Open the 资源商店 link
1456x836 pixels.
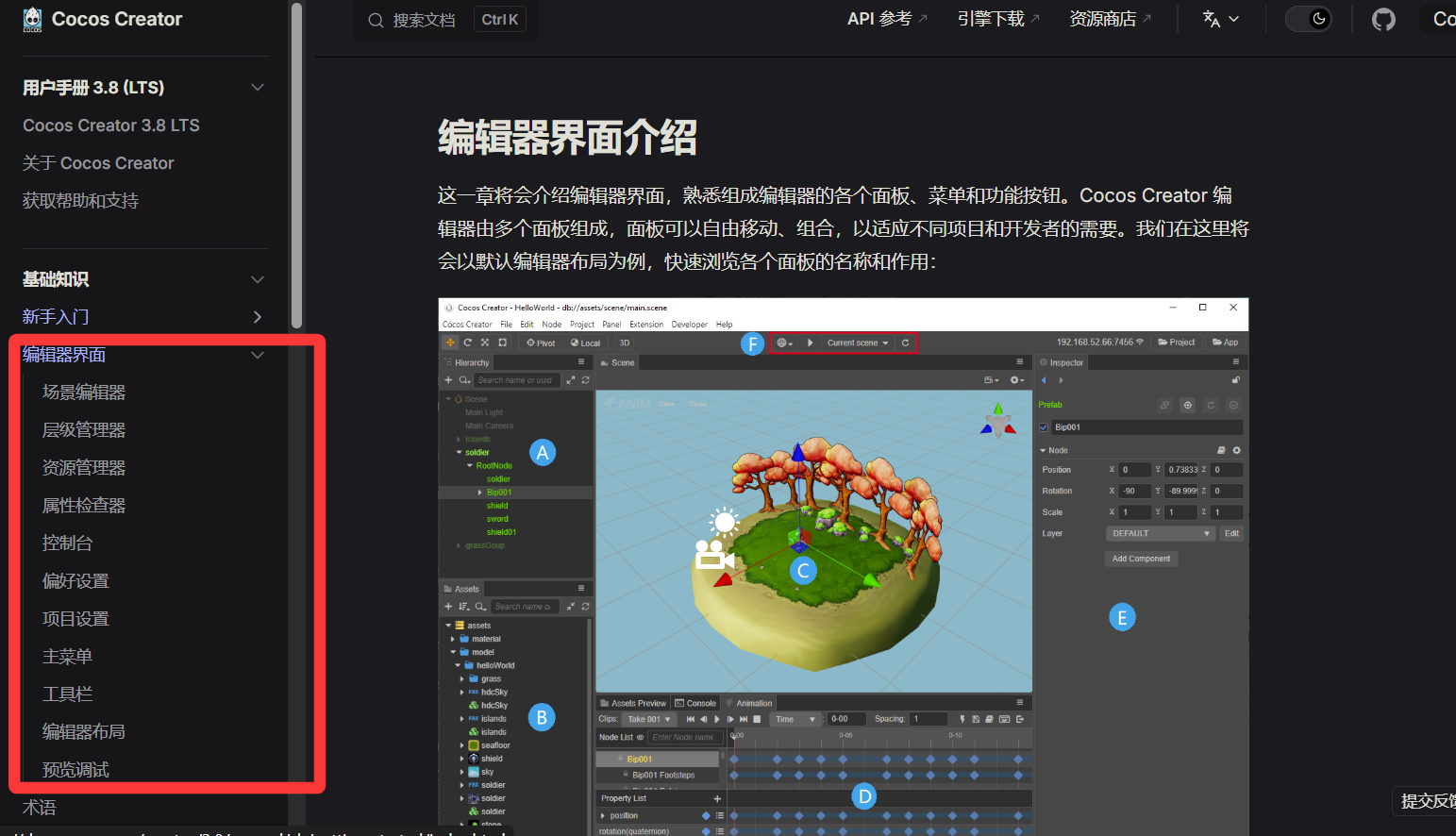coord(1110,19)
